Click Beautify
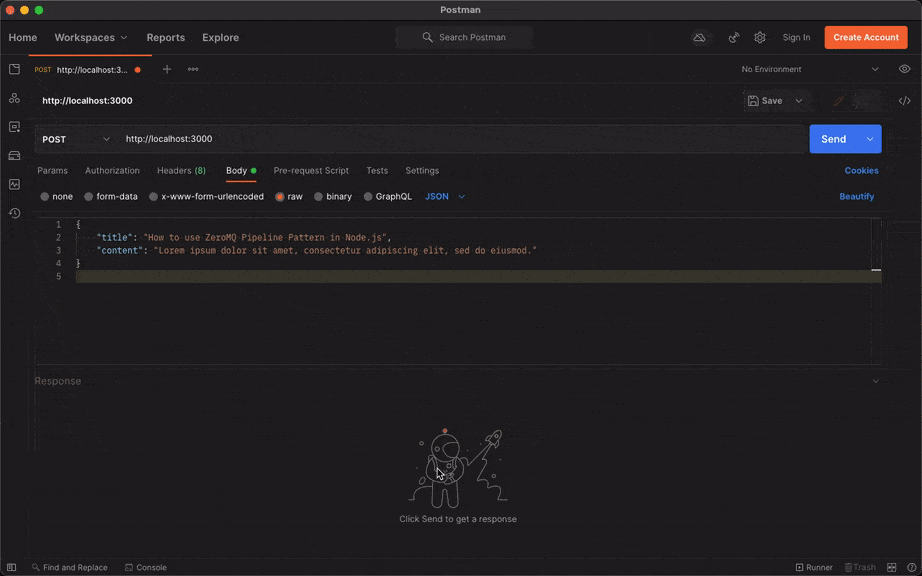This screenshot has height=576, width=922. pos(857,197)
